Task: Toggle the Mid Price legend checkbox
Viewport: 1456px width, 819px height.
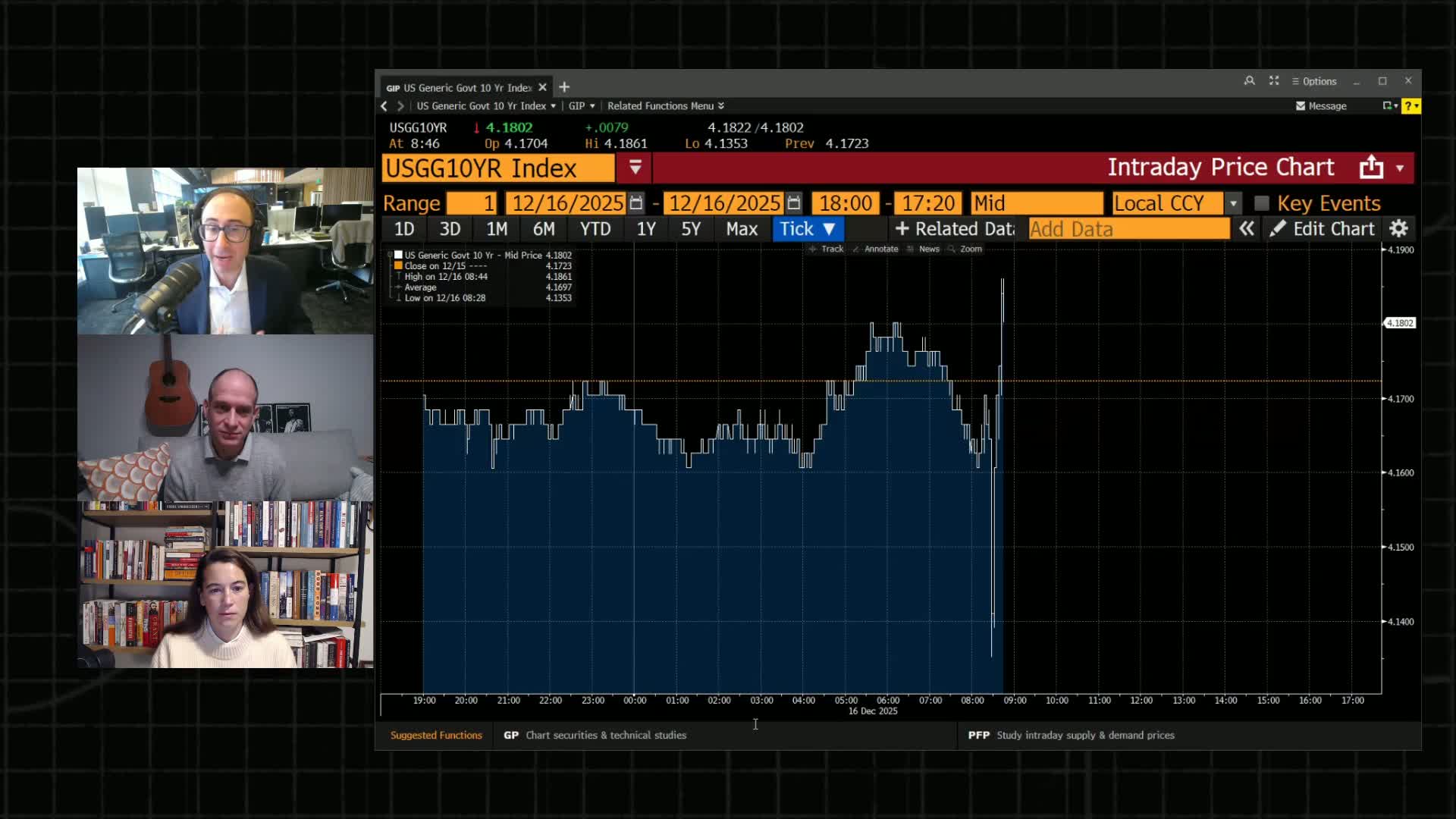Action: click(x=398, y=254)
